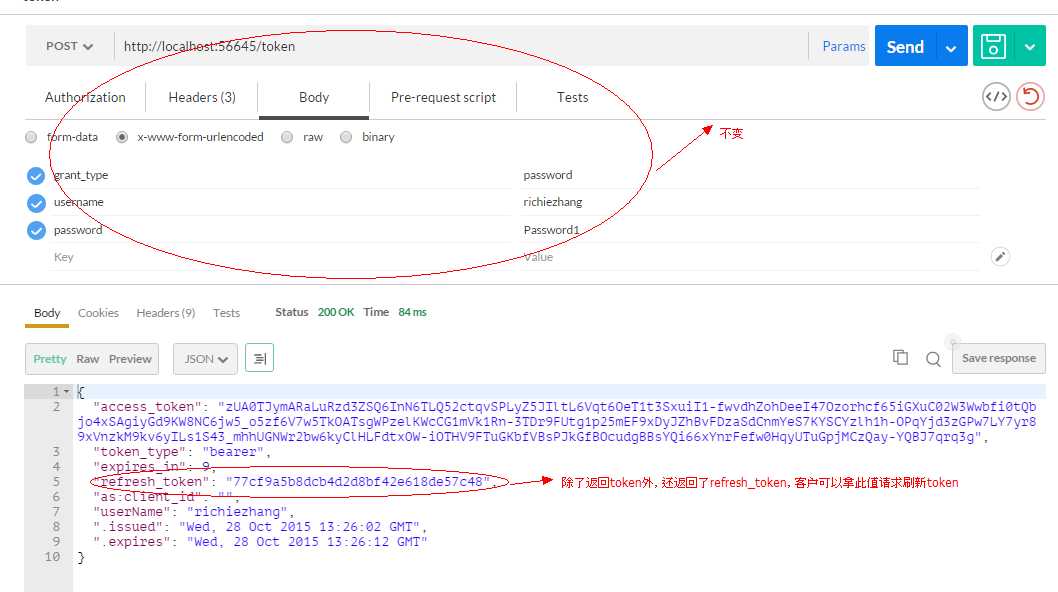1058x592 pixels.
Task: Open the request Tests tab
Action: point(572,97)
